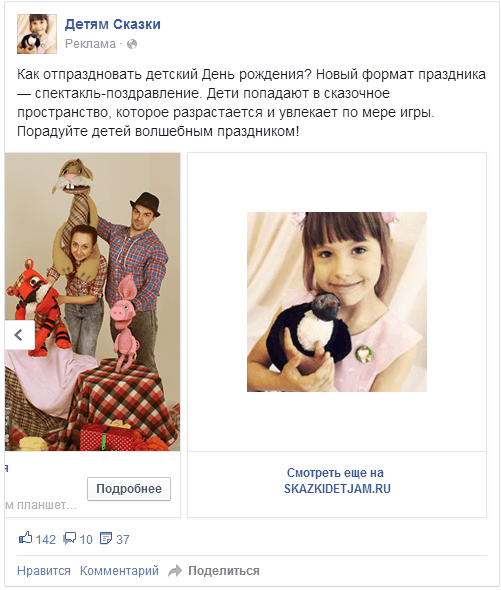Like the post with Нравится
501x590 pixels.
coord(44,571)
